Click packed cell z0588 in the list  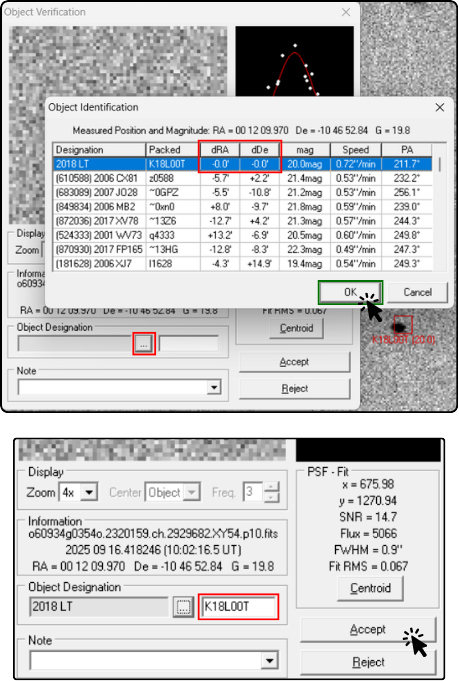pos(173,178)
